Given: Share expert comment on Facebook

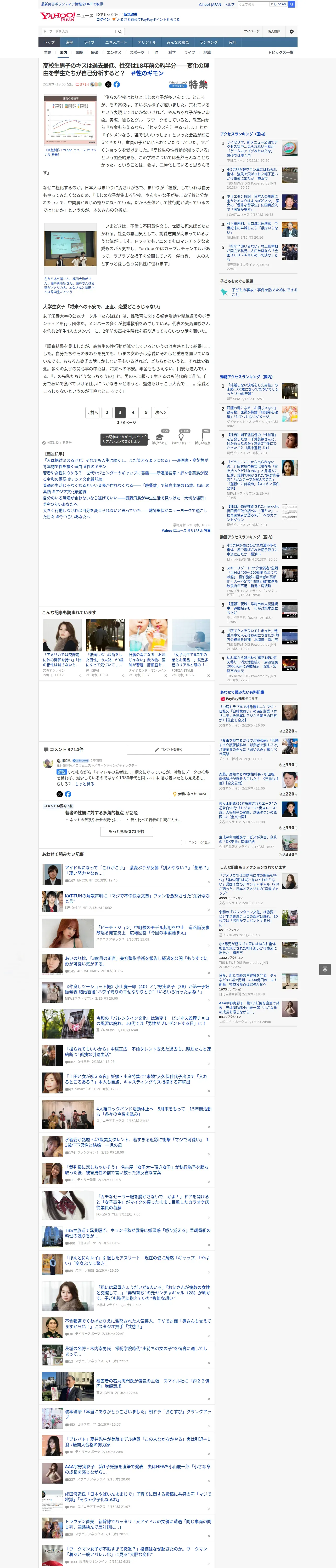Looking at the screenshot, I should 68,794.
